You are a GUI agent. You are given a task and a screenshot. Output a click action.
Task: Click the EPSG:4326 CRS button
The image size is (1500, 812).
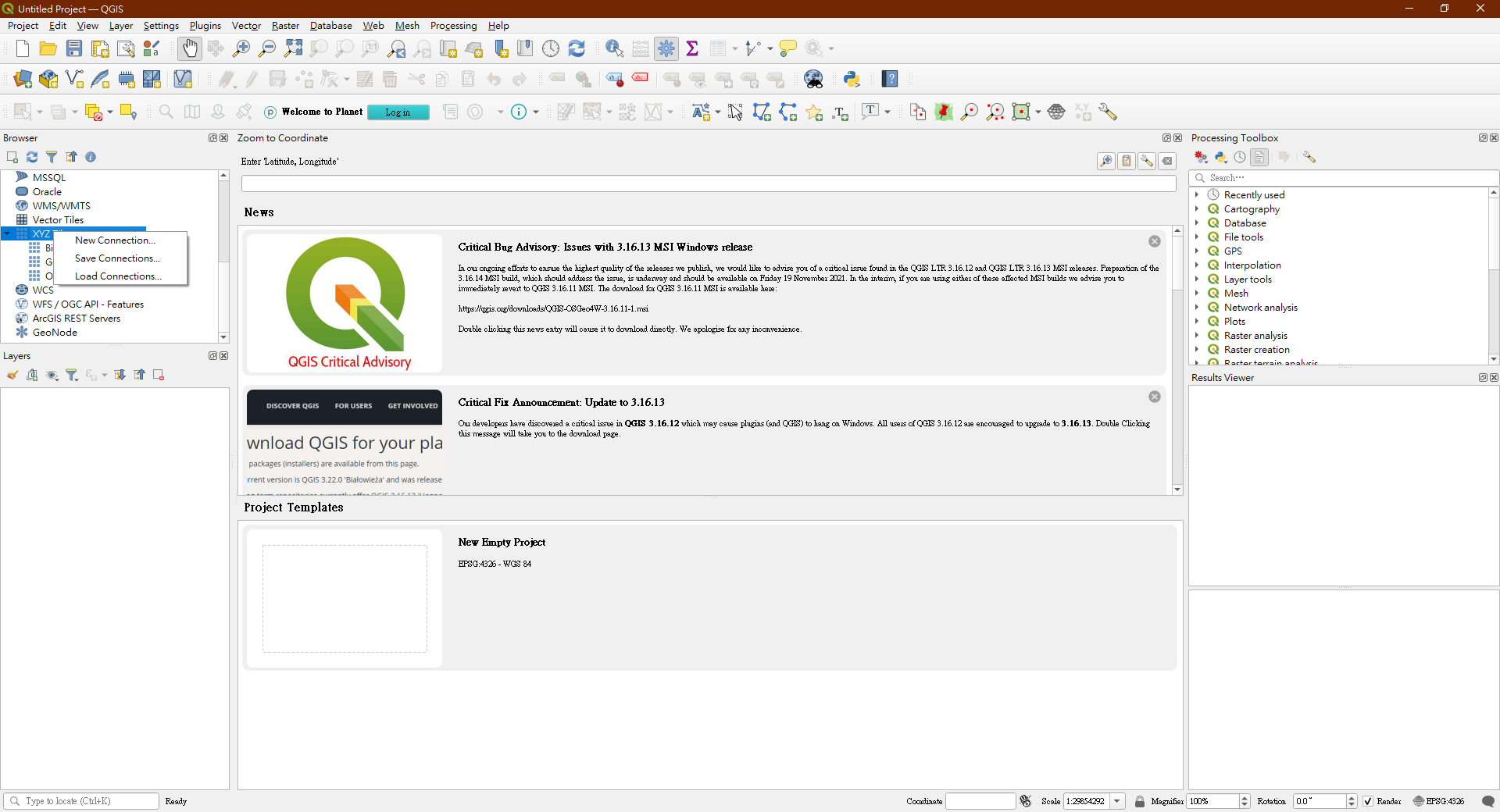1439,801
